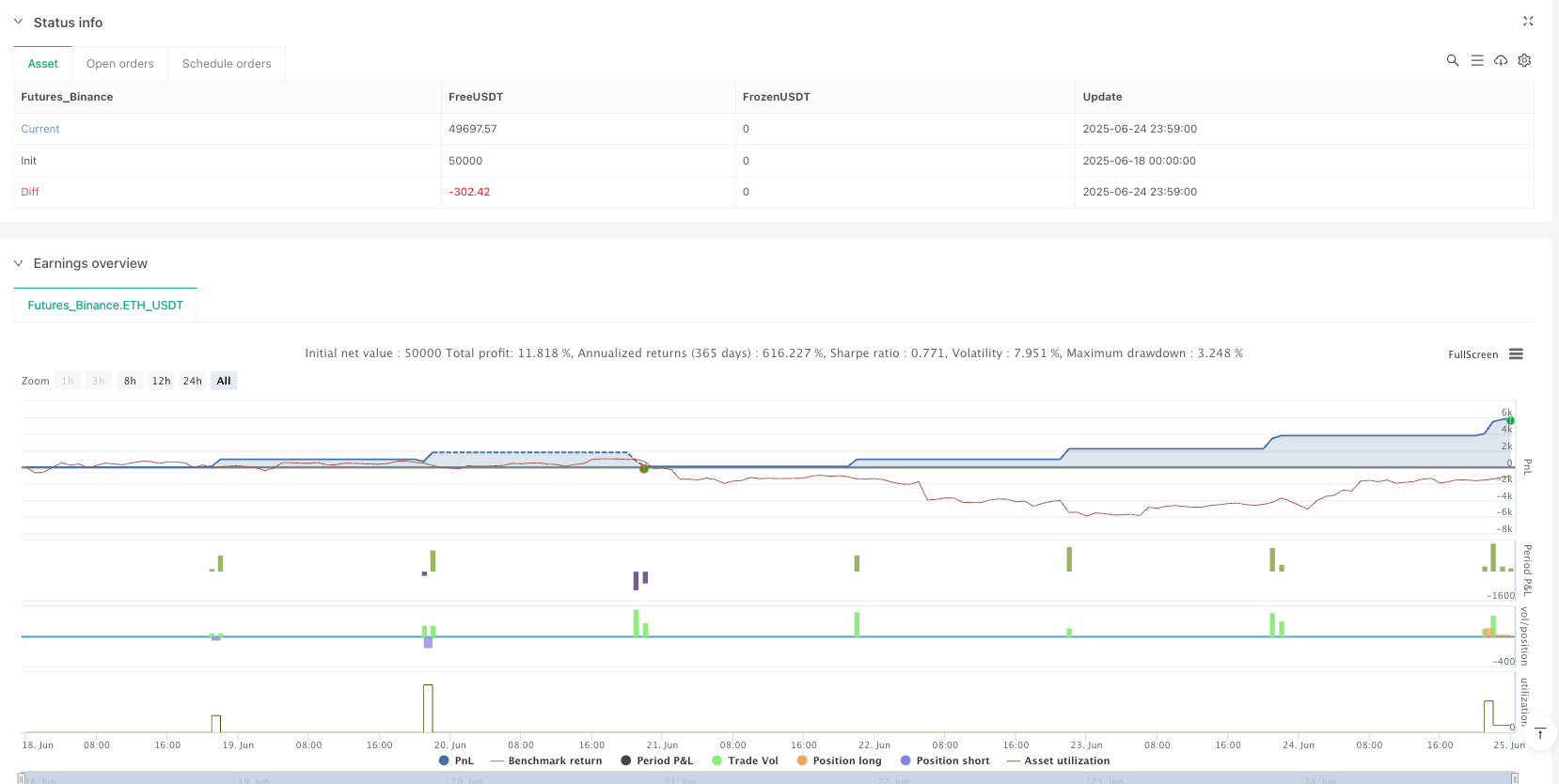Image resolution: width=1559 pixels, height=784 pixels.
Task: Click the FullScreen chart button
Action: click(1472, 354)
